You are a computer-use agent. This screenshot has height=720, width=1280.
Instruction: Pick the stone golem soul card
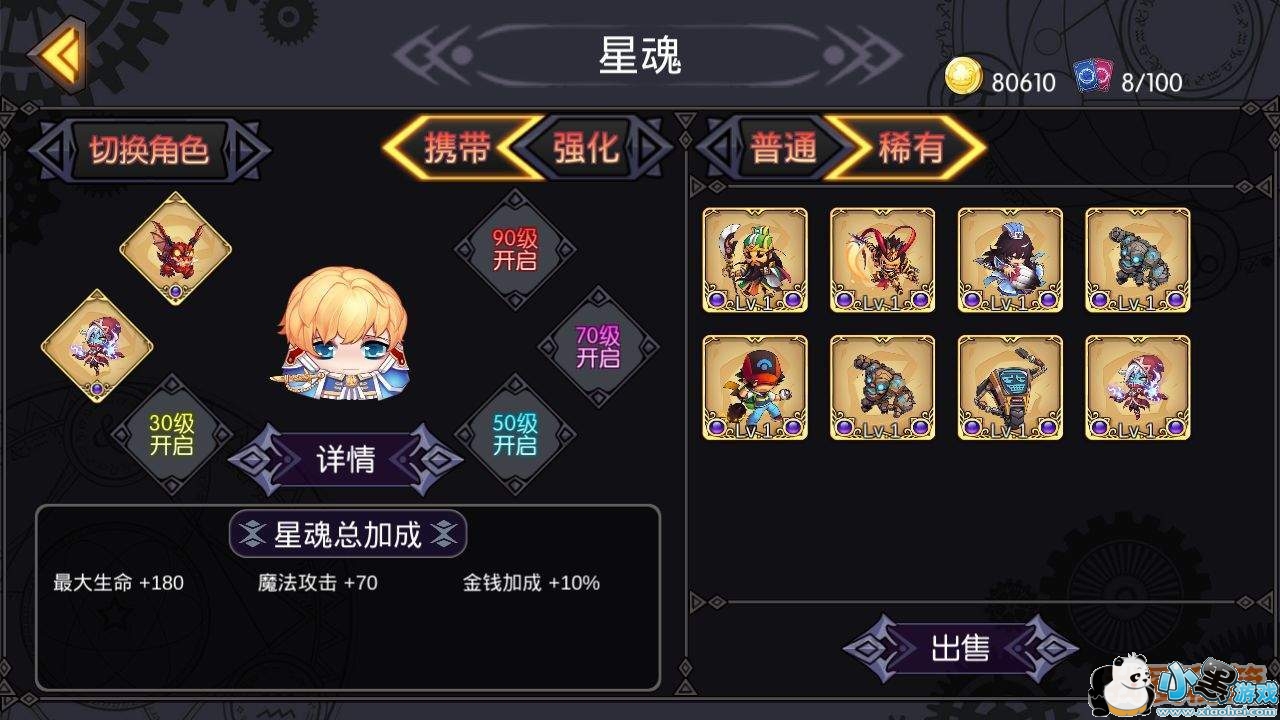tap(1138, 260)
